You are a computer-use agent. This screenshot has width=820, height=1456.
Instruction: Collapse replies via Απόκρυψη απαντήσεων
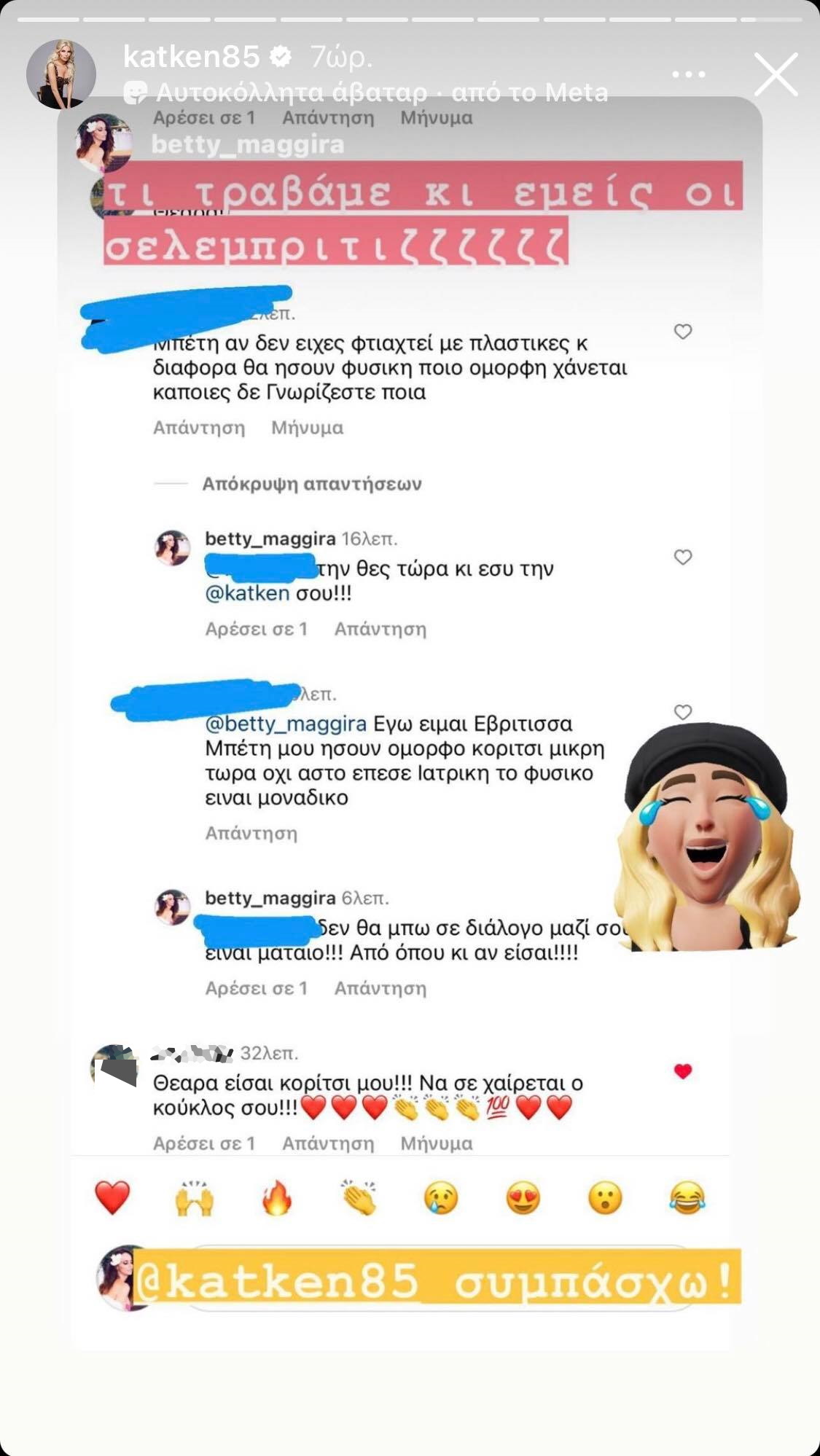312,484
